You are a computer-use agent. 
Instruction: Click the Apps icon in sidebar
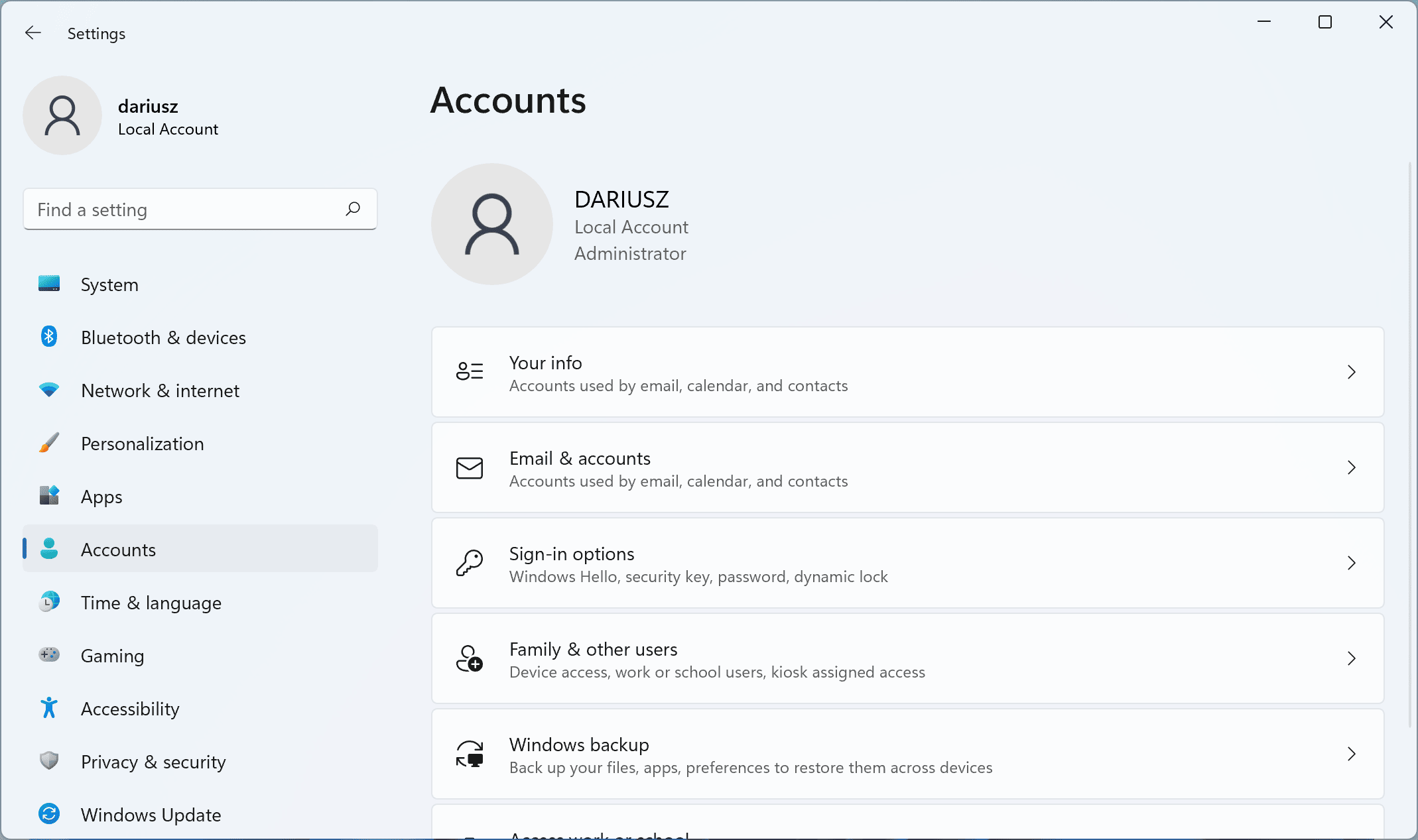pyautogui.click(x=49, y=496)
